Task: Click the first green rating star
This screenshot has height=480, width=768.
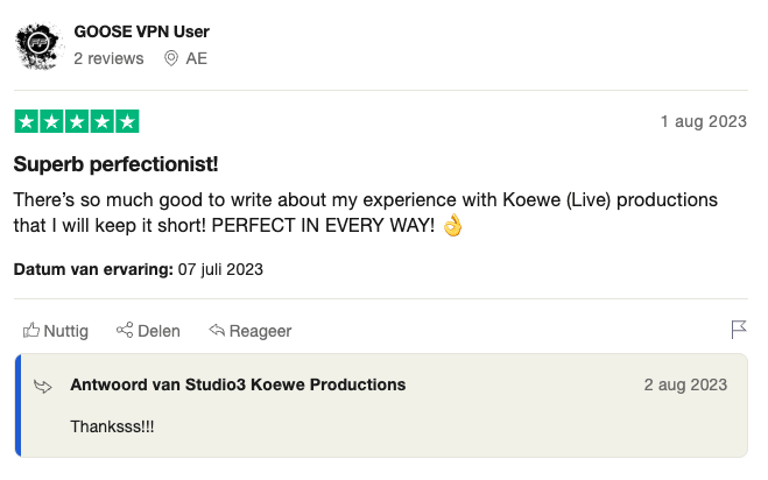Action: pos(25,122)
